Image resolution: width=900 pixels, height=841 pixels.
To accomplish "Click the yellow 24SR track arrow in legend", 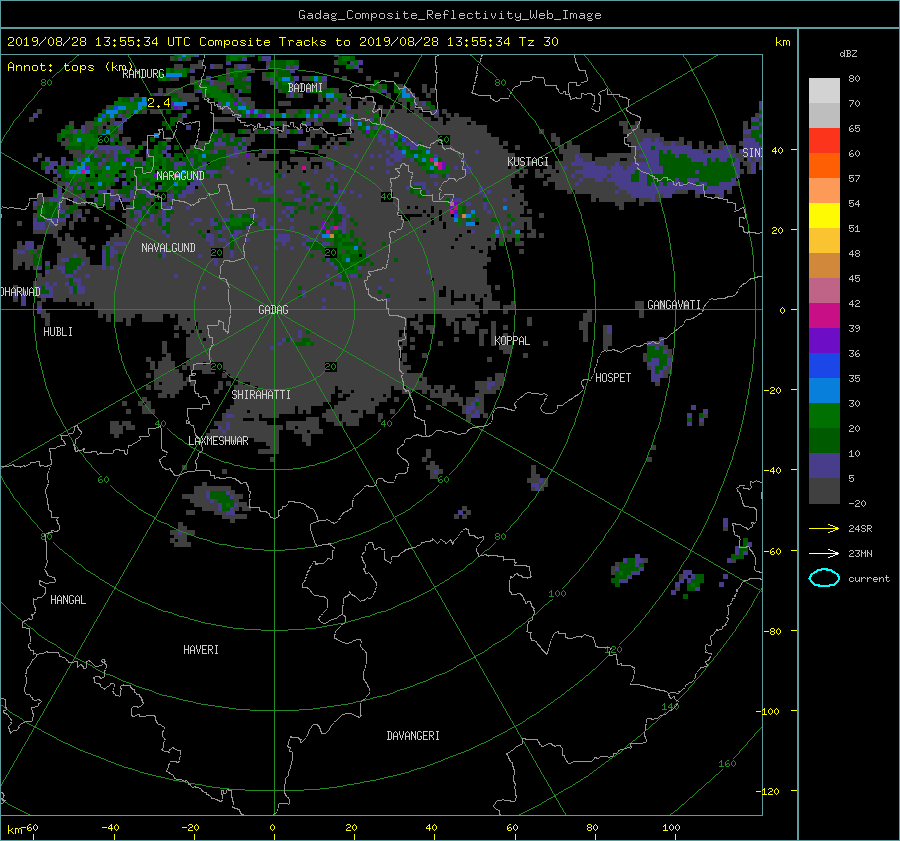I will [824, 528].
